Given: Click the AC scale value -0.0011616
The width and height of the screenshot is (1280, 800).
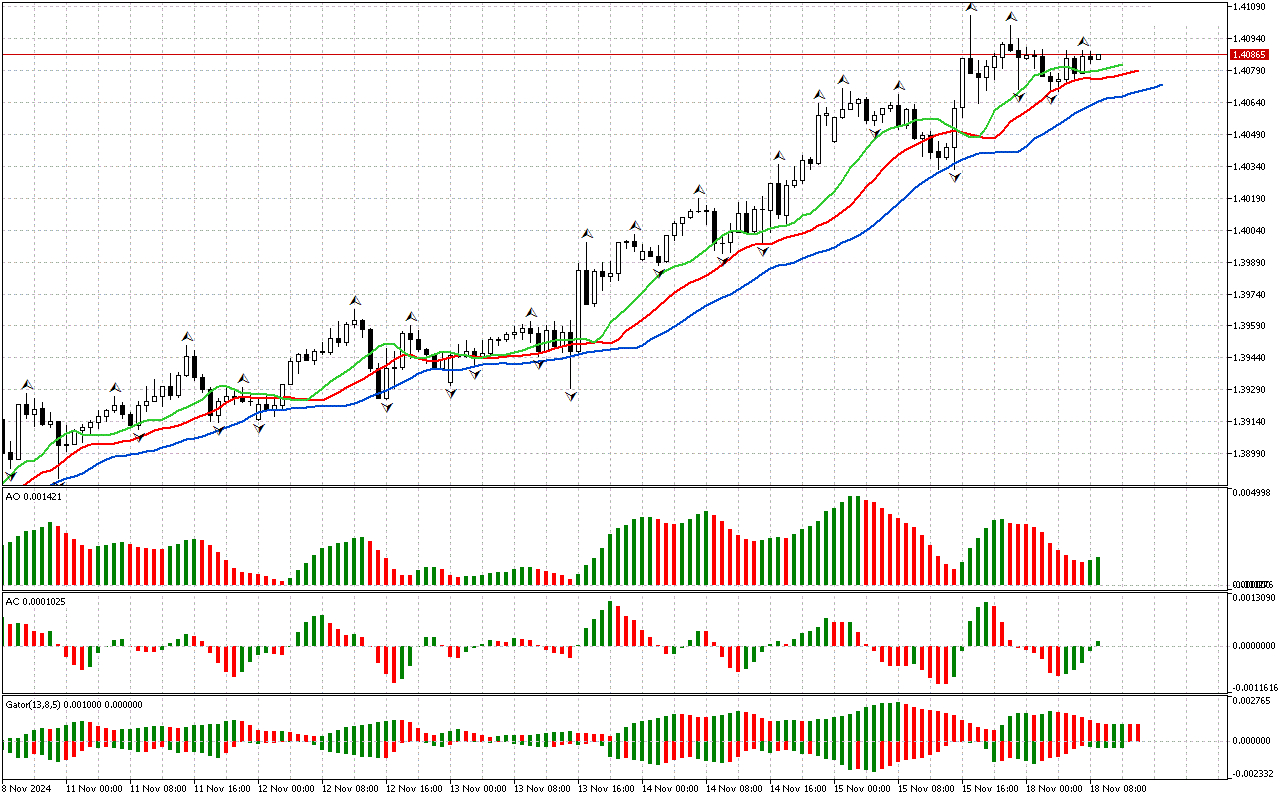Looking at the screenshot, I should tap(1254, 688).
